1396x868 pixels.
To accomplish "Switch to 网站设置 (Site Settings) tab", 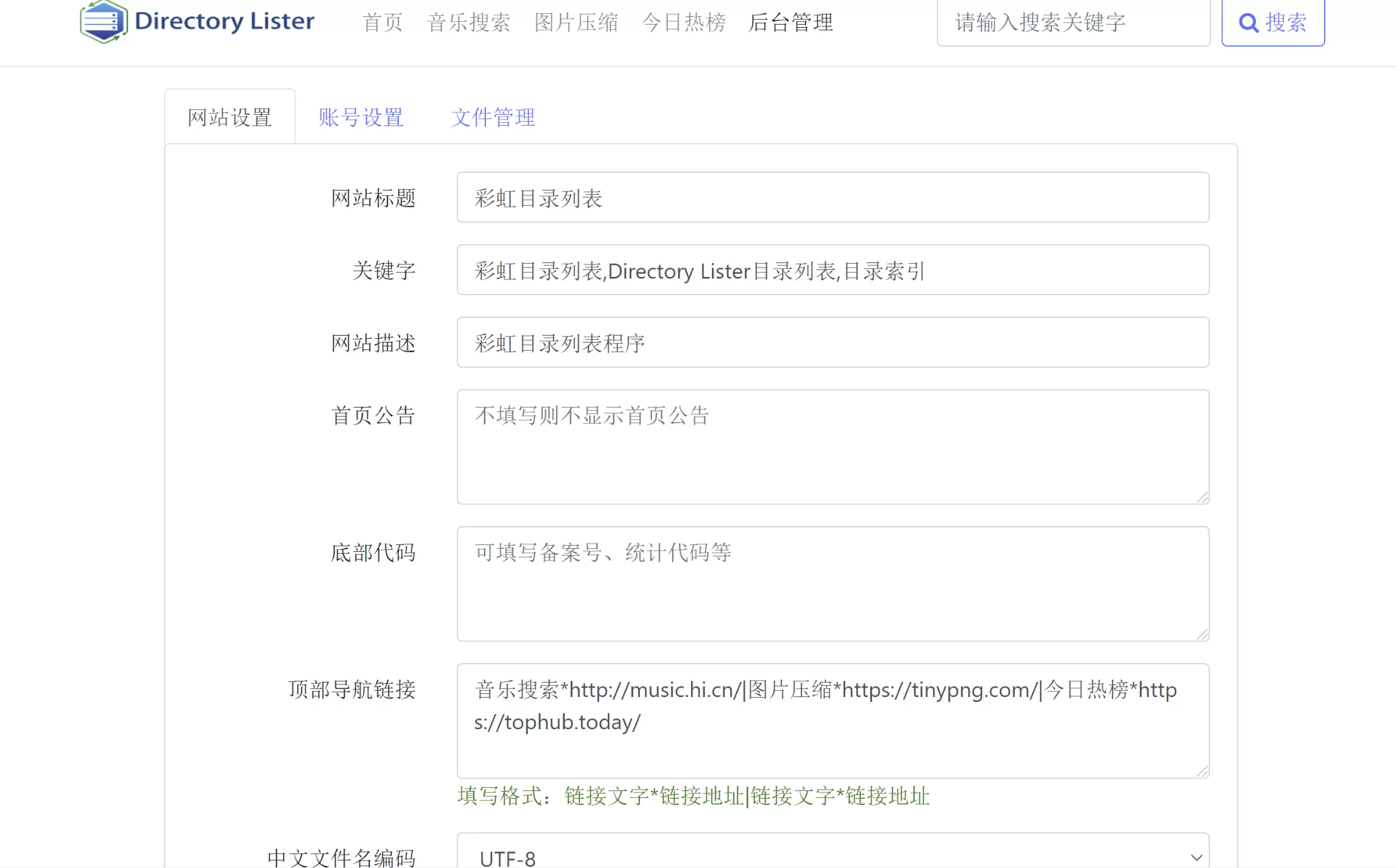I will pos(230,117).
